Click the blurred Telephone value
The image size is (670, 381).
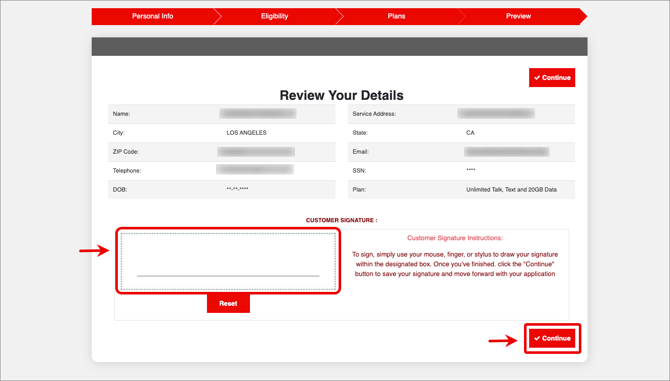point(255,170)
